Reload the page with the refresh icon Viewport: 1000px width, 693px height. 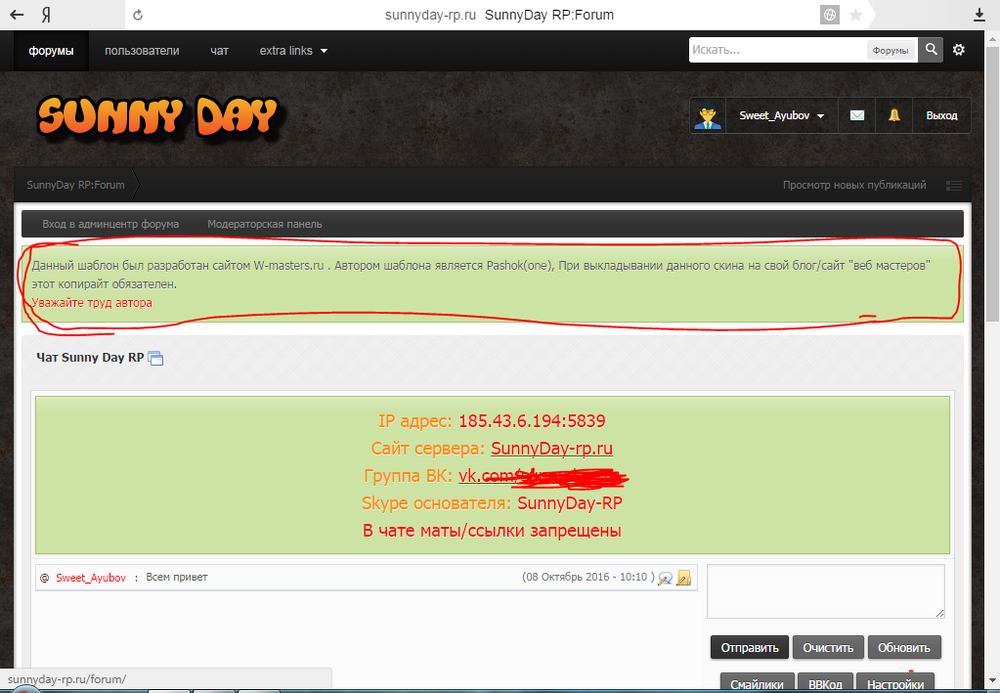pos(138,15)
